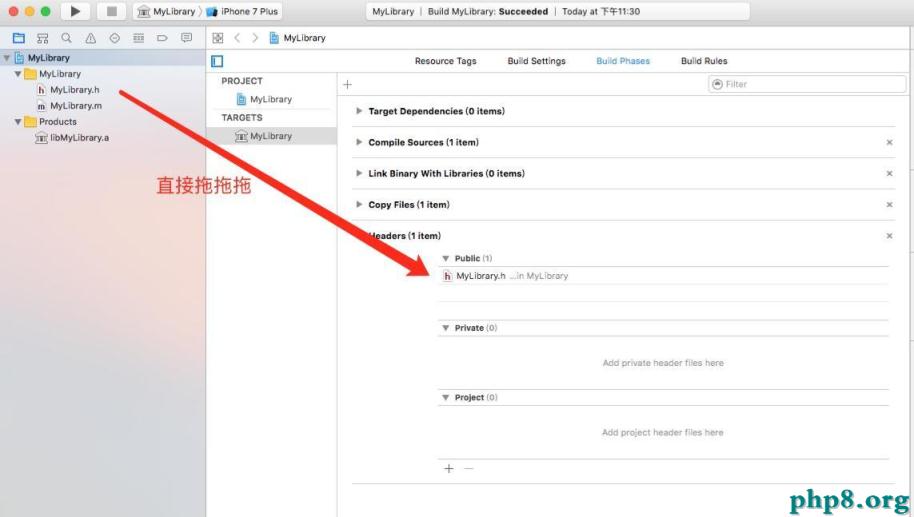Go back in editor history
The width and height of the screenshot is (914, 517).
click(x=237, y=38)
